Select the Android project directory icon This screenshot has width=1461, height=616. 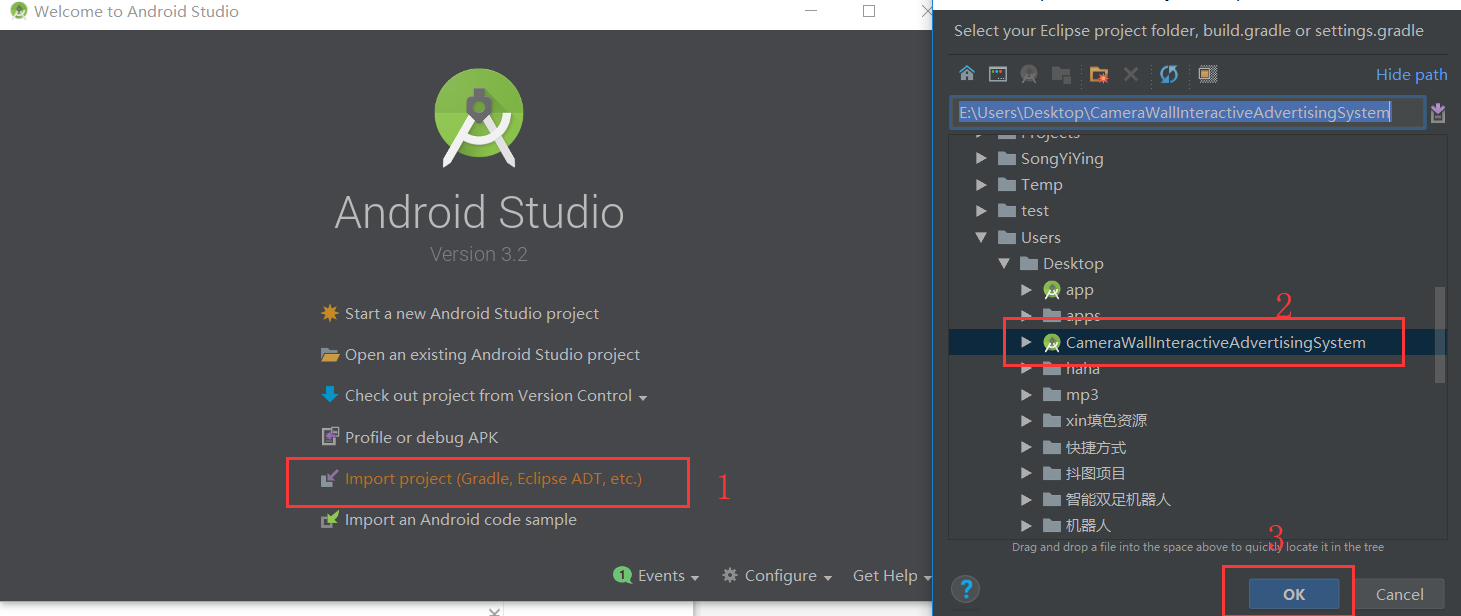point(1028,73)
